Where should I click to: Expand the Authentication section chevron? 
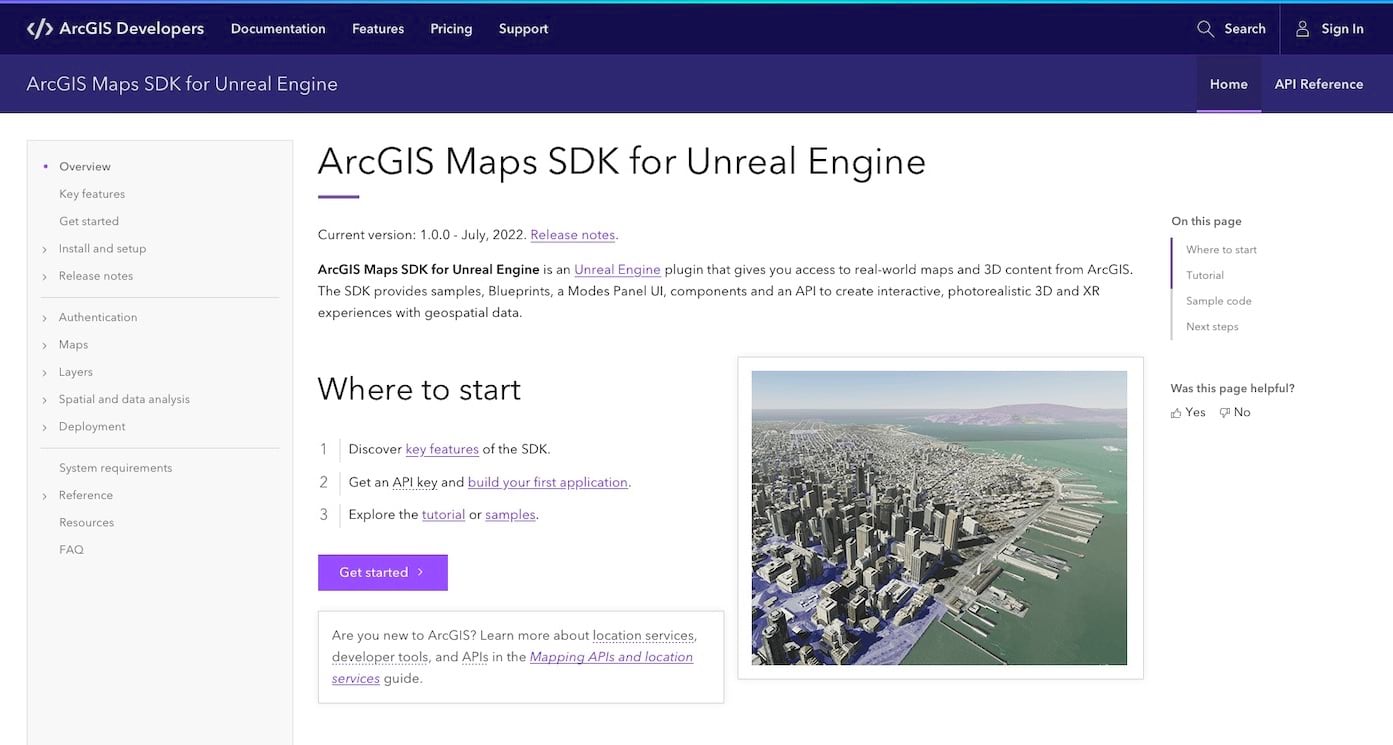45,318
